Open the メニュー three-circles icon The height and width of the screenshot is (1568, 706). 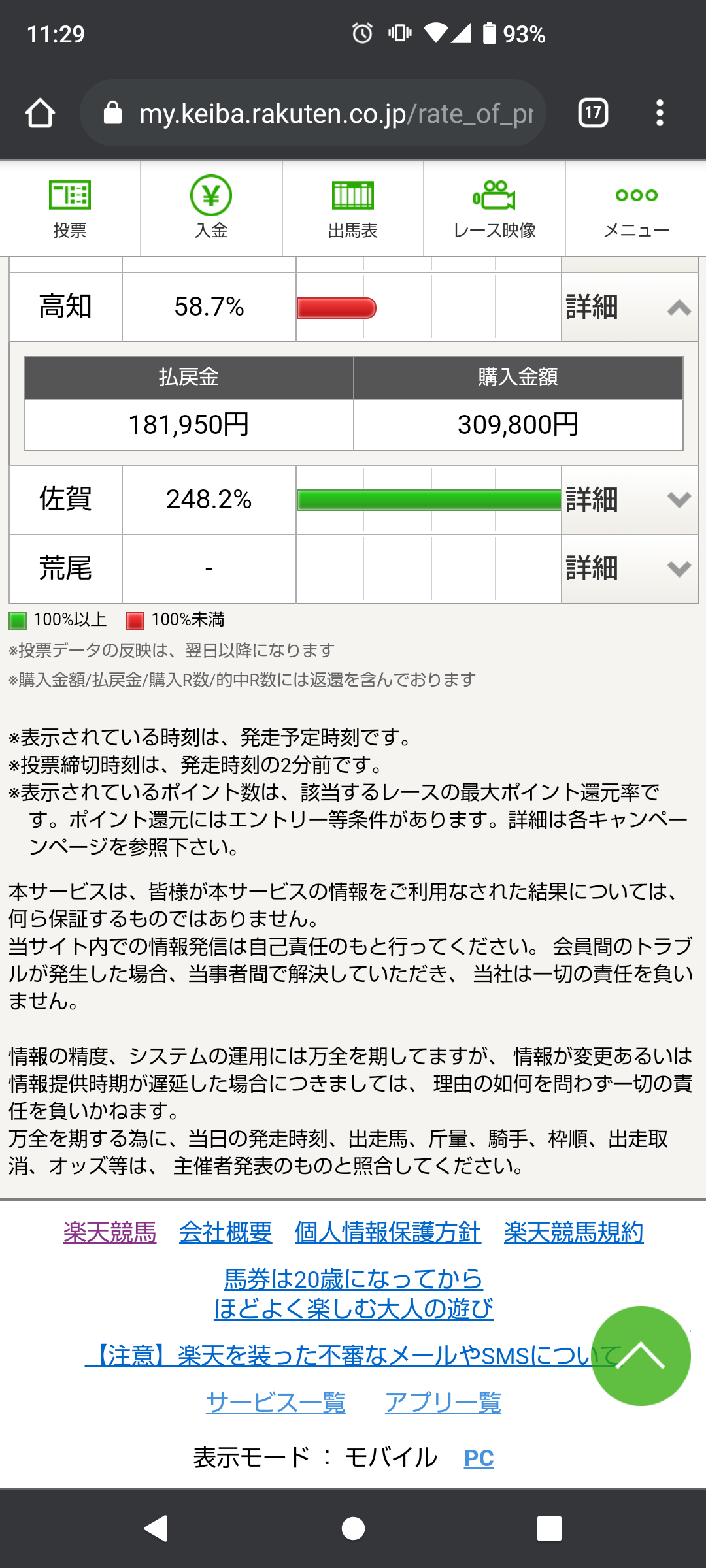[x=636, y=196]
